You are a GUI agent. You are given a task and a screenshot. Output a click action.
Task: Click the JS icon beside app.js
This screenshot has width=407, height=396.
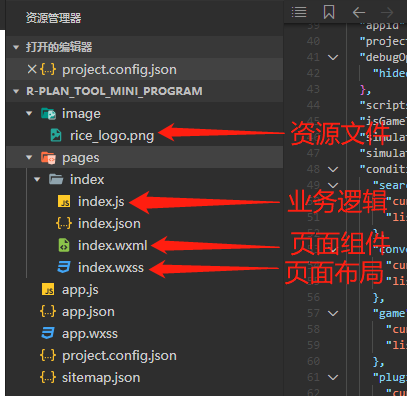[x=48, y=290]
